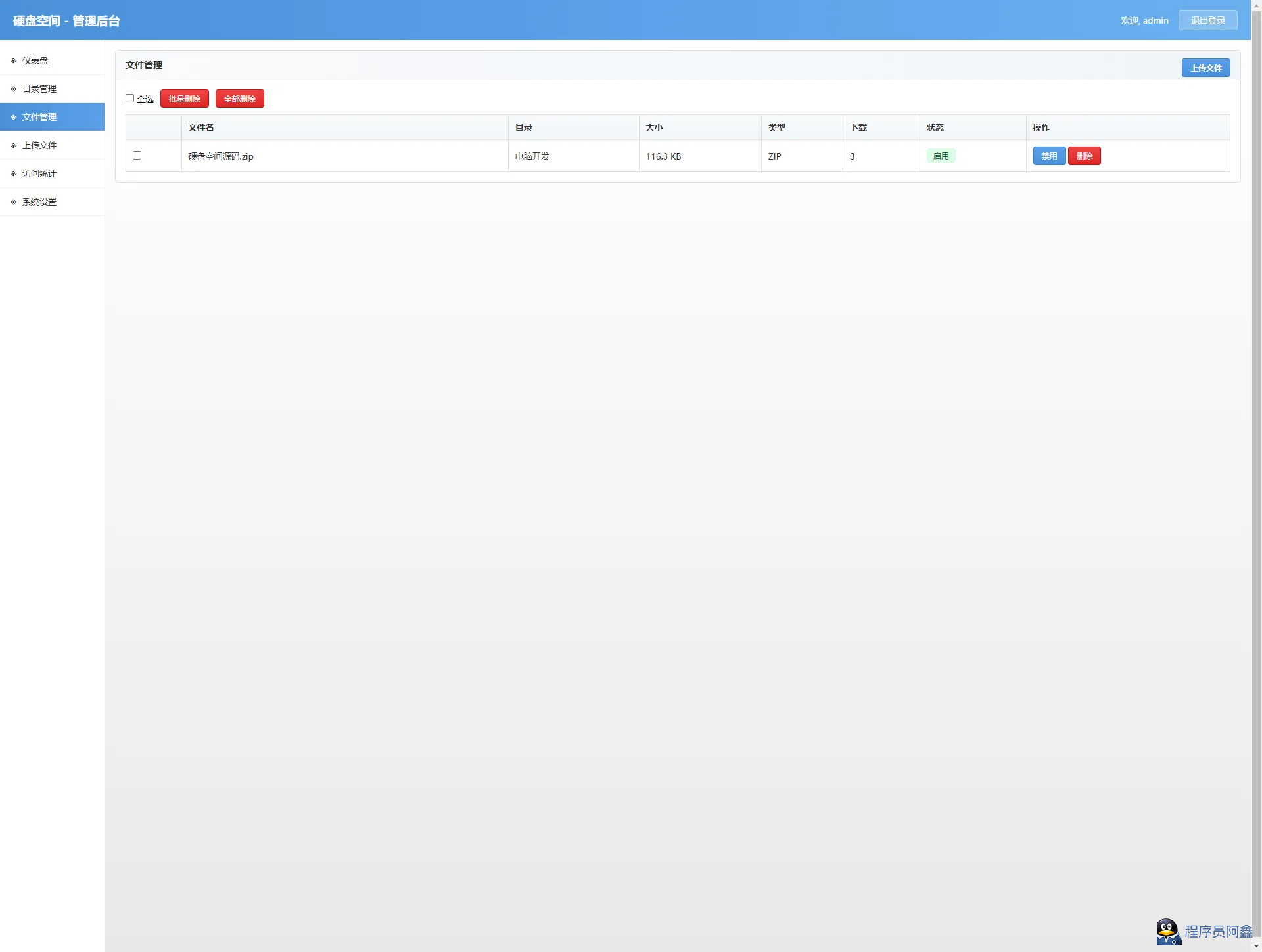Click the diamond icon beside 上传文件

(13, 145)
